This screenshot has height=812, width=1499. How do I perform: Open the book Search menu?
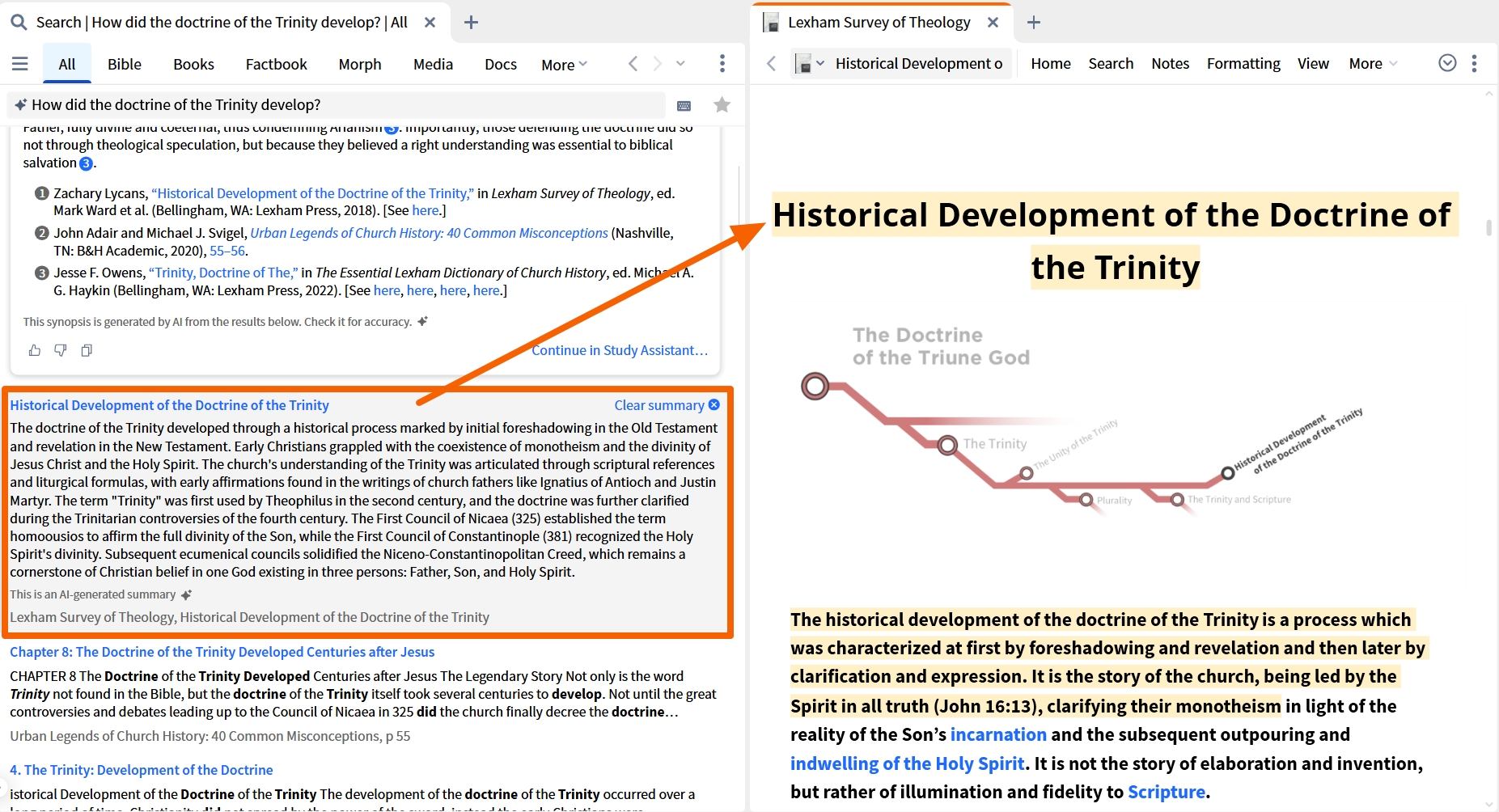[x=1111, y=63]
